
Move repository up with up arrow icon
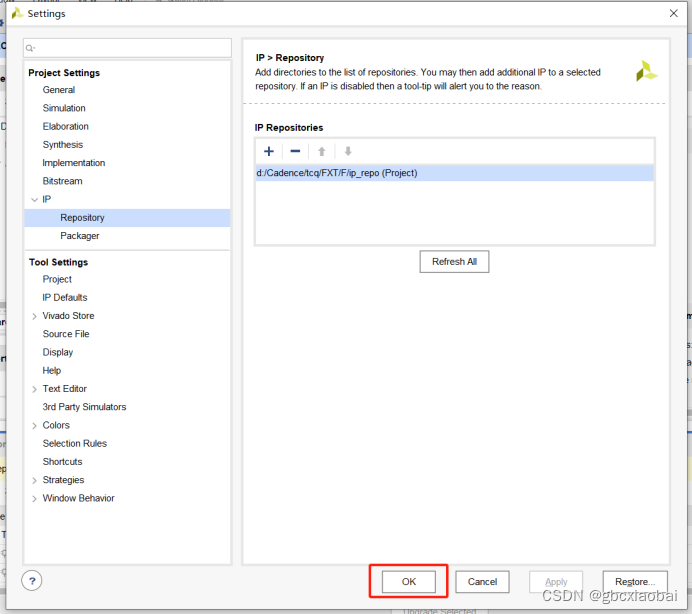(x=322, y=151)
